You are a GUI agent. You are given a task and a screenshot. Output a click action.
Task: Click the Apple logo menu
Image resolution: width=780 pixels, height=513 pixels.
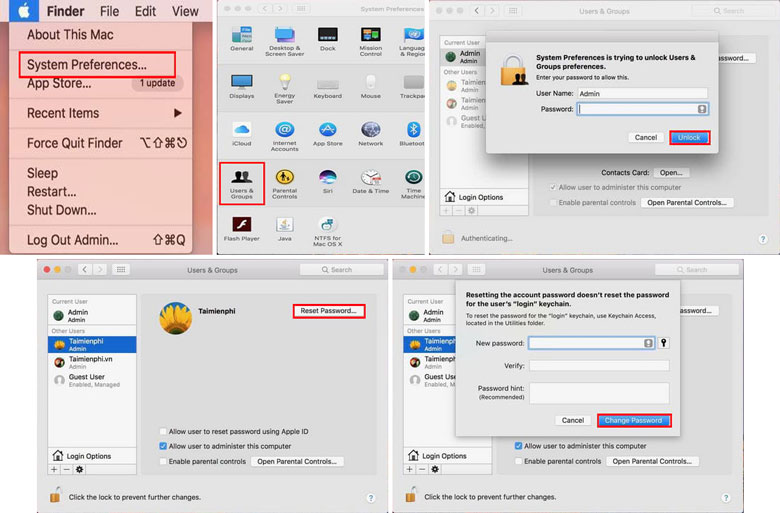click(23, 10)
